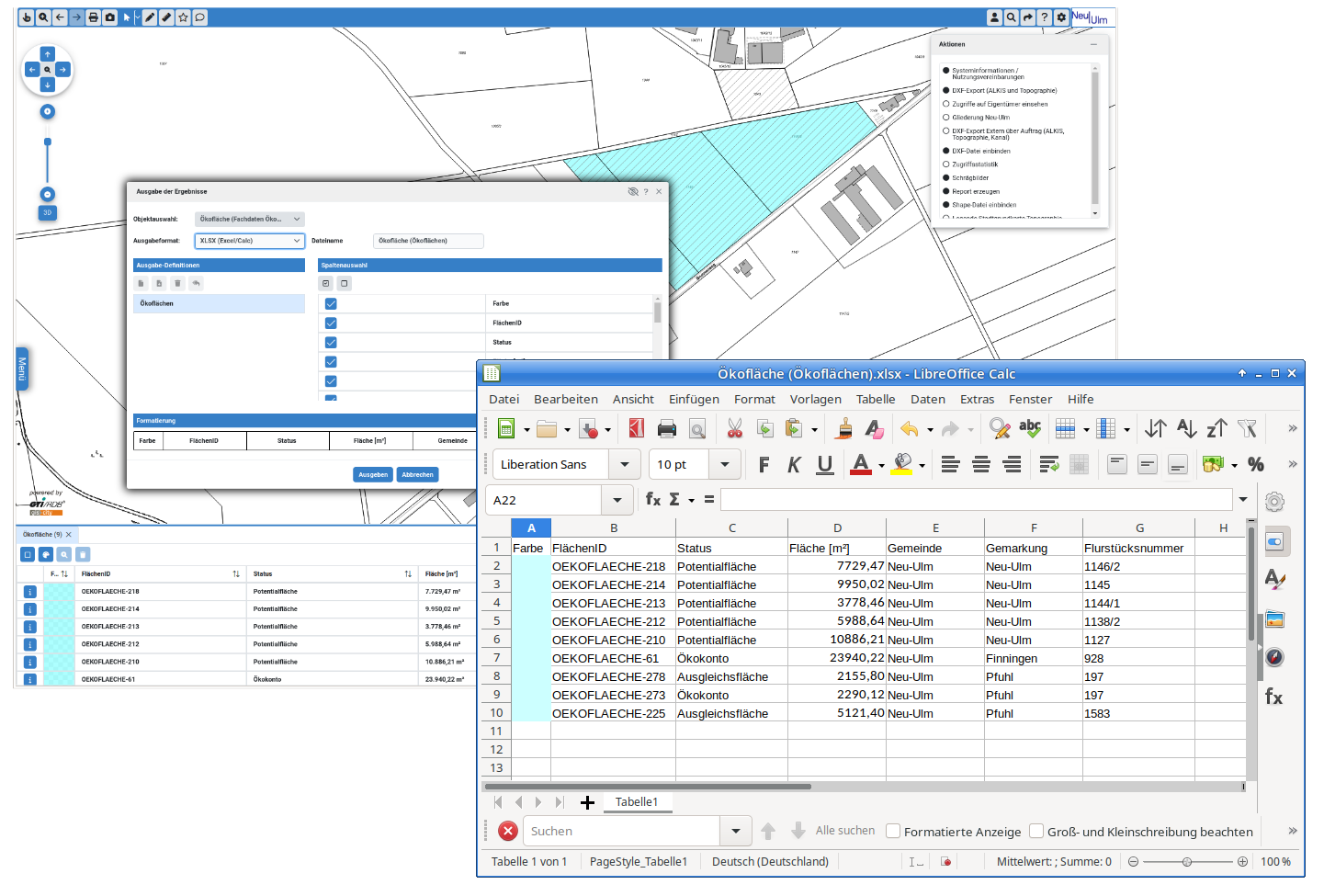Run spell check in LibreOffice Calc
Image resolution: width=1324 pixels, height=896 pixels.
pyautogui.click(x=1029, y=428)
